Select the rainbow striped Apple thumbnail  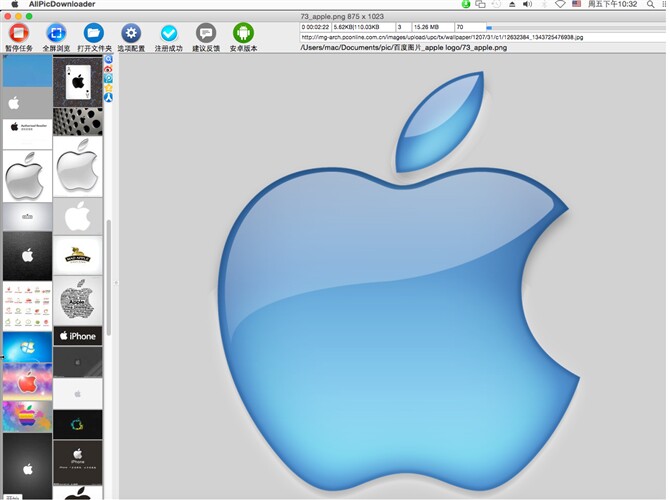[28, 416]
